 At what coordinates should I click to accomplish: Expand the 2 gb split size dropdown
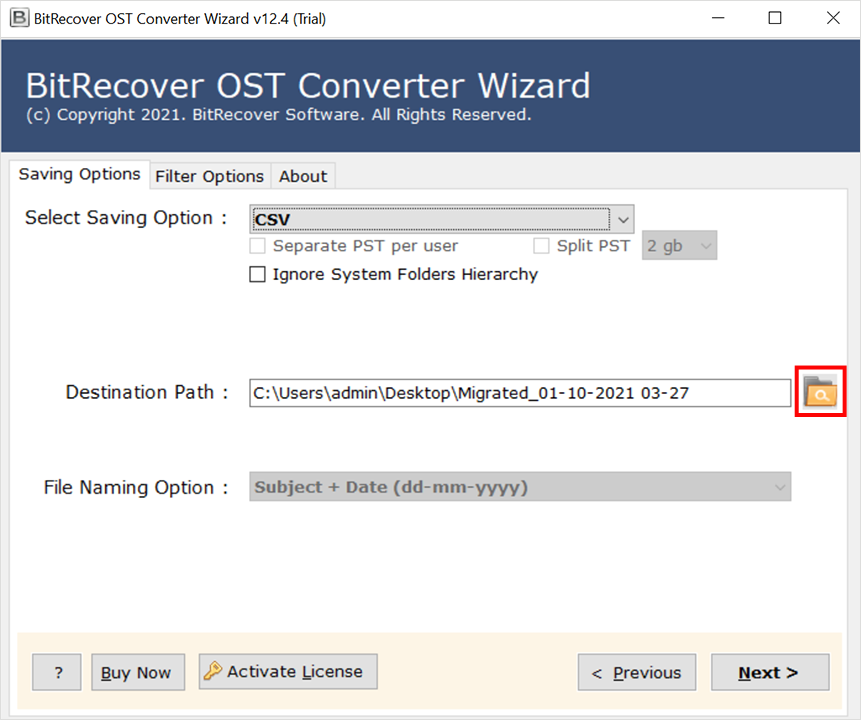pos(679,245)
